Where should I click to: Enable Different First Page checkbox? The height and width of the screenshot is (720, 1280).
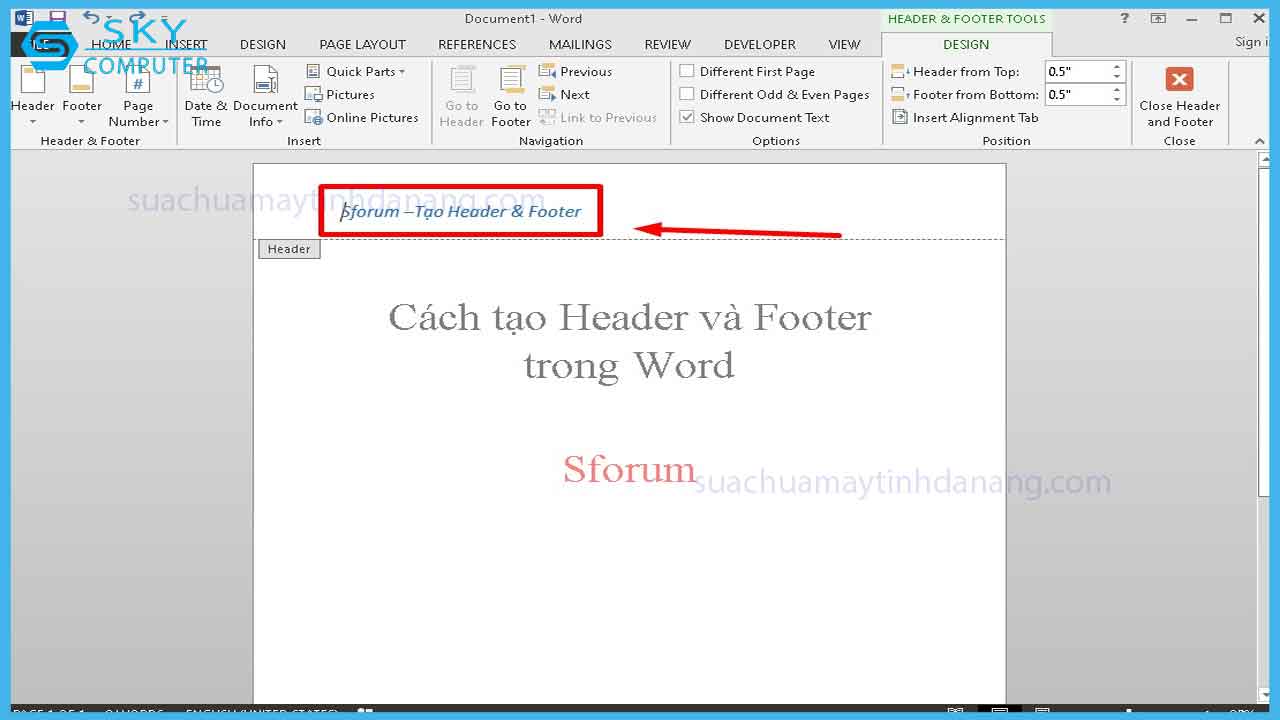[x=687, y=72]
